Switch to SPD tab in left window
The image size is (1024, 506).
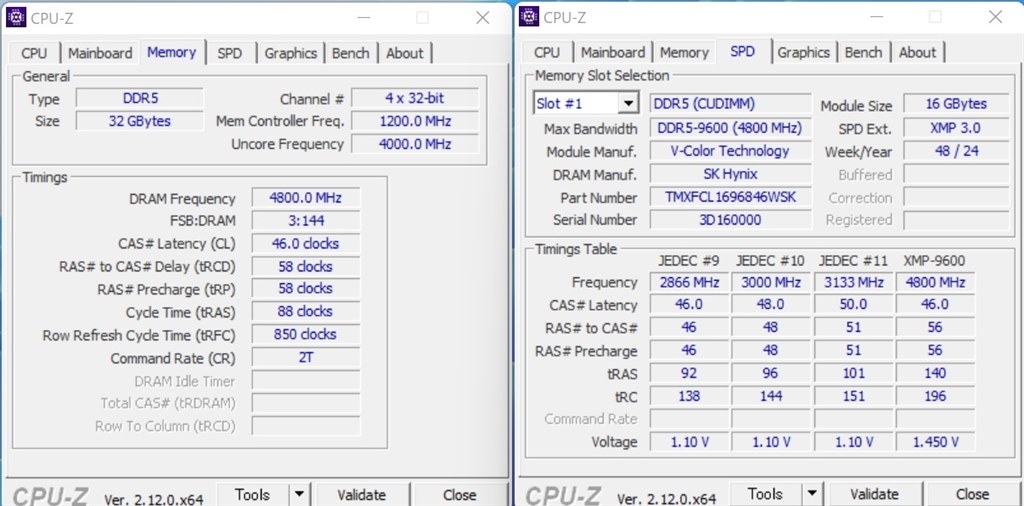pyautogui.click(x=229, y=53)
